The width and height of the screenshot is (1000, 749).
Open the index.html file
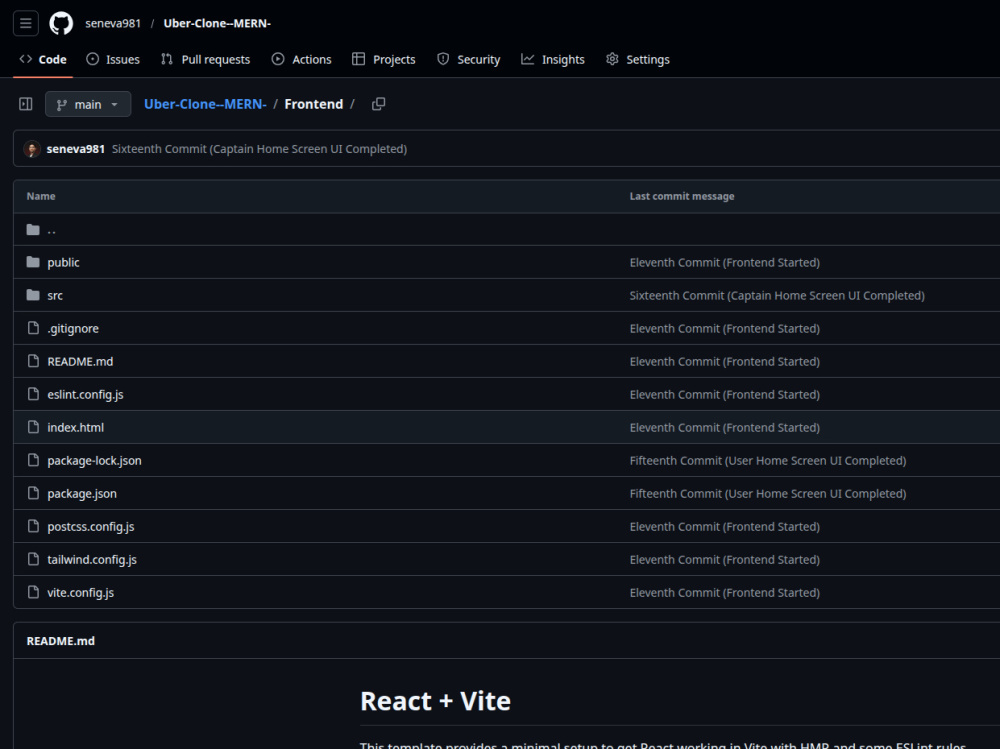point(75,428)
